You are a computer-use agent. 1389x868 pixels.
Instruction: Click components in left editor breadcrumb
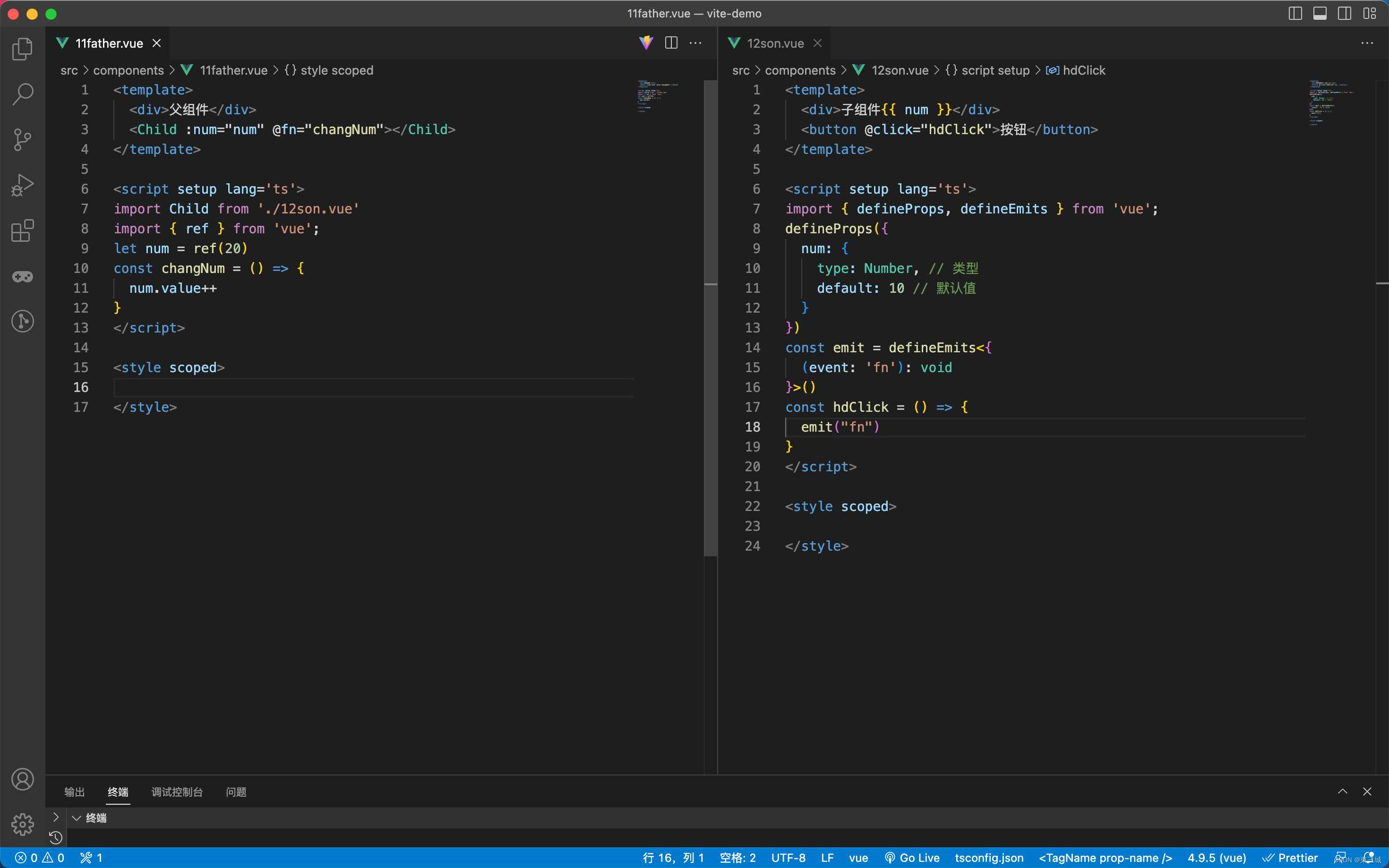[x=128, y=70]
